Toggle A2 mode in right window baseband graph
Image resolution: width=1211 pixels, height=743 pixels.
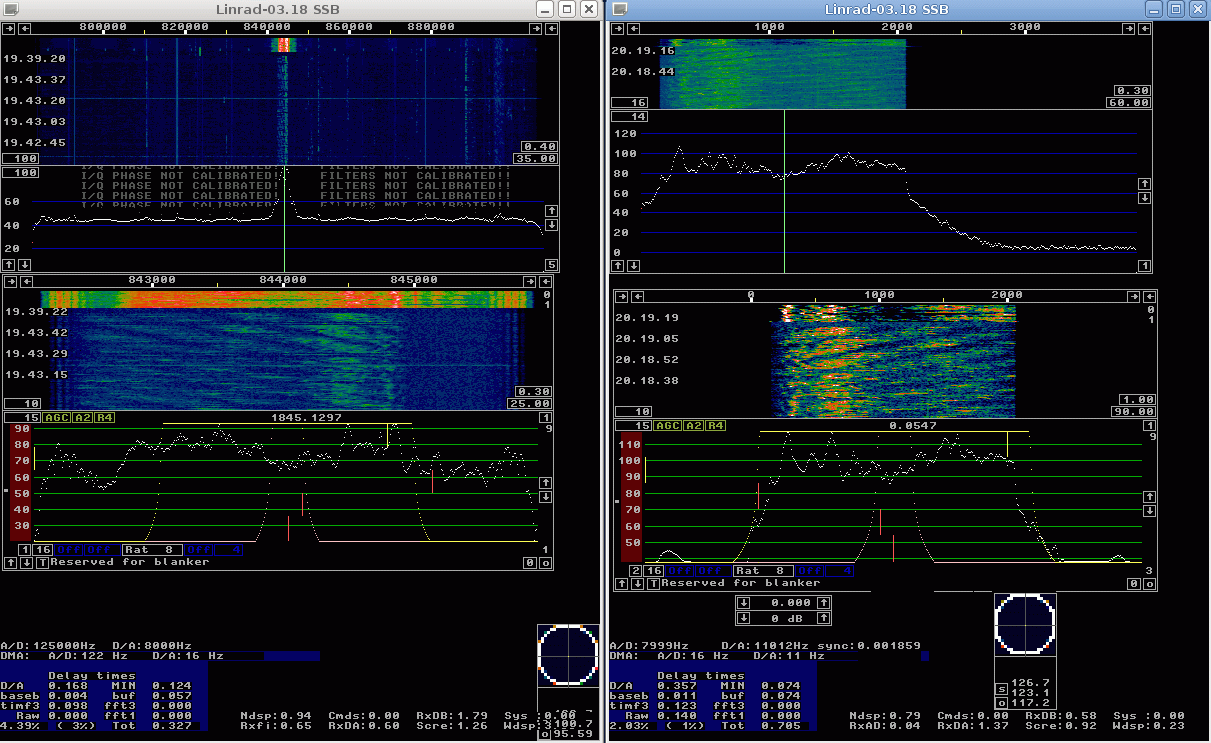[x=691, y=425]
